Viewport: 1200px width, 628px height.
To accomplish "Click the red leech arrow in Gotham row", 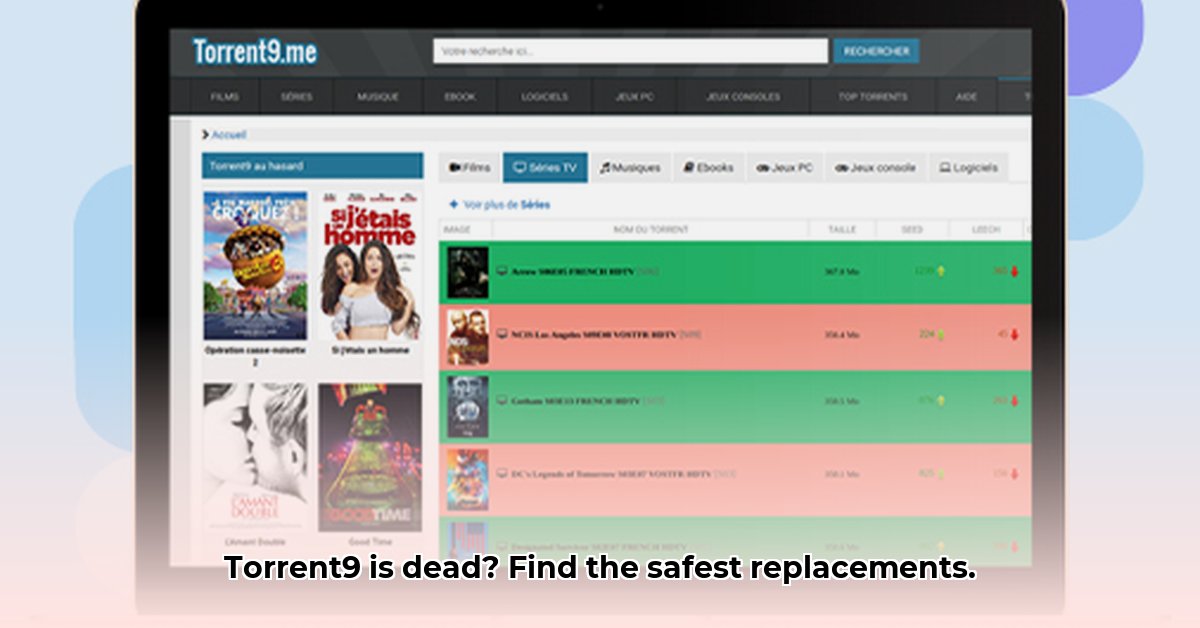I will 1014,401.
